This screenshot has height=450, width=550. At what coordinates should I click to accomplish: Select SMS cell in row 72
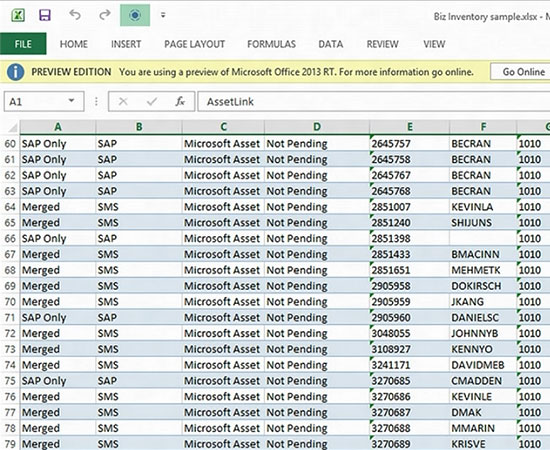pyautogui.click(x=139, y=334)
